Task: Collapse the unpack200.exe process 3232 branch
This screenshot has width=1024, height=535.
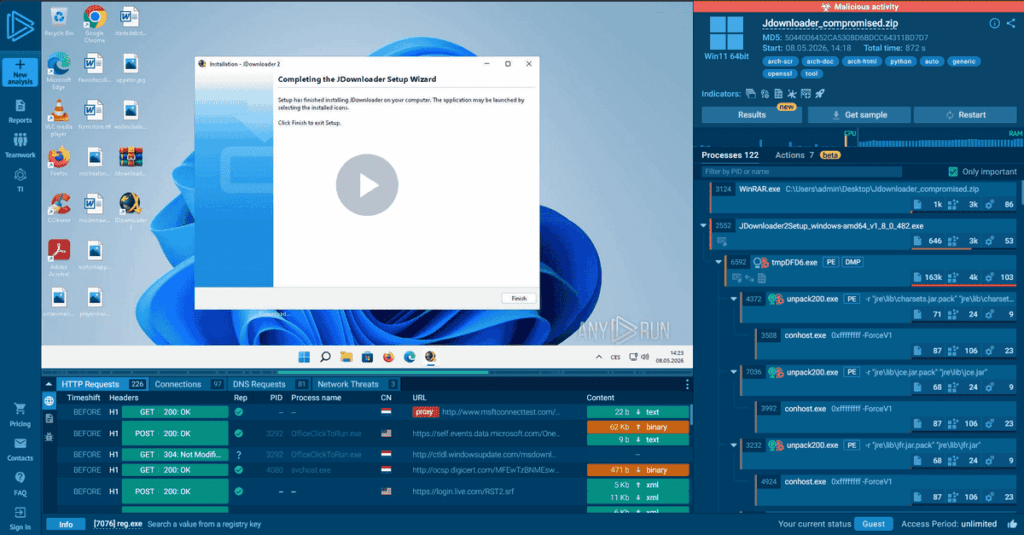Action: [x=733, y=446]
